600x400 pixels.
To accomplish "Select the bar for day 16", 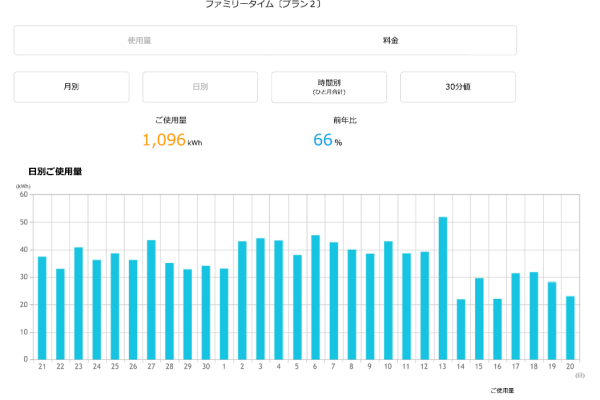I will (x=497, y=329).
